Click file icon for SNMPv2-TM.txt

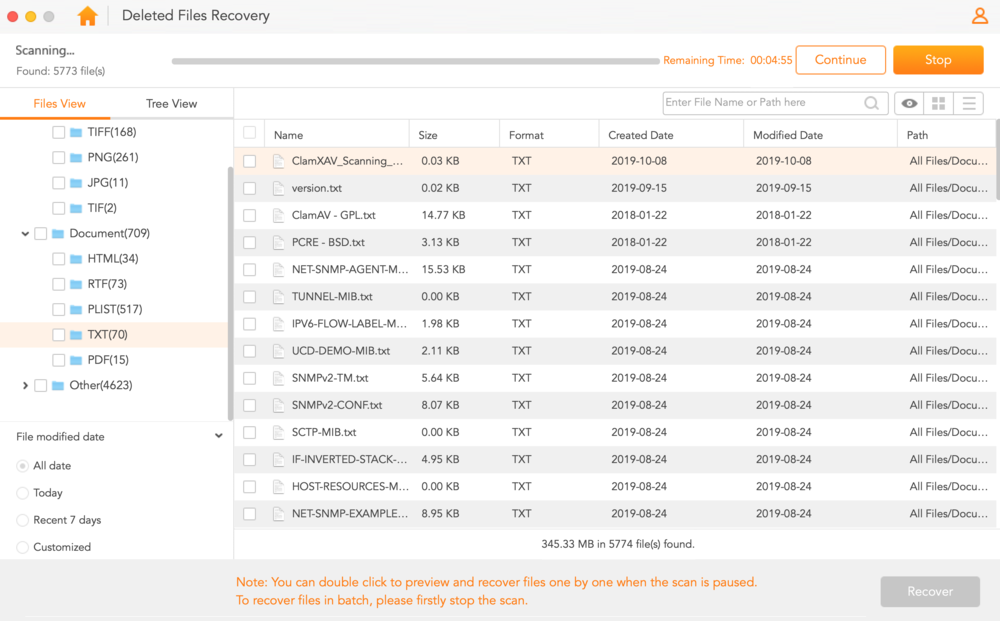[x=278, y=378]
